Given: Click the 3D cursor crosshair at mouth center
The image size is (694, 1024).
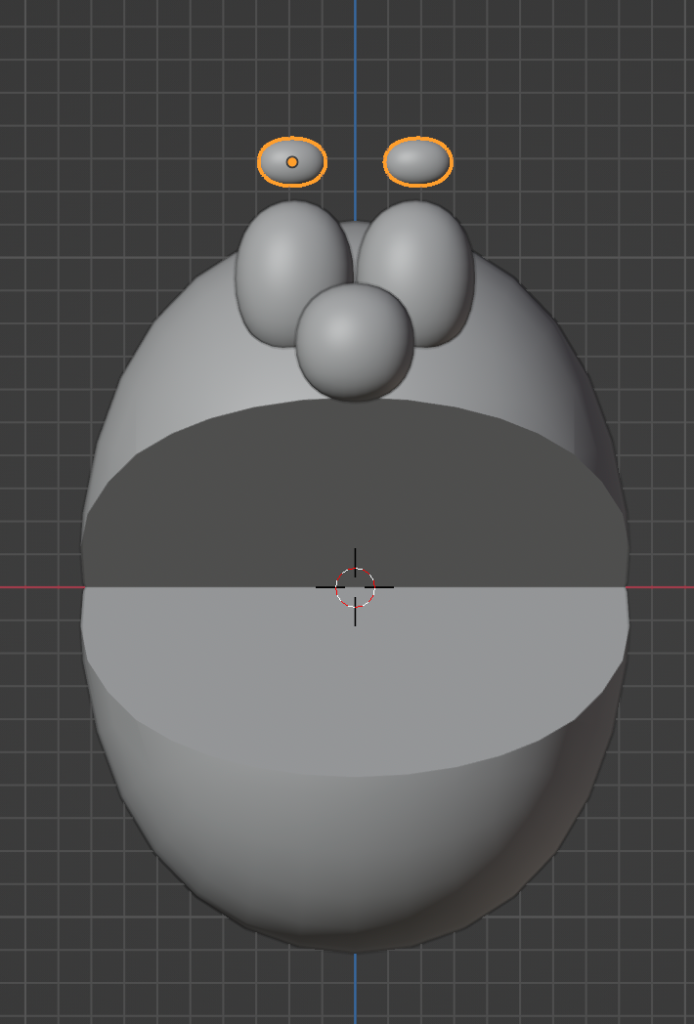Looking at the screenshot, I should (x=355, y=587).
